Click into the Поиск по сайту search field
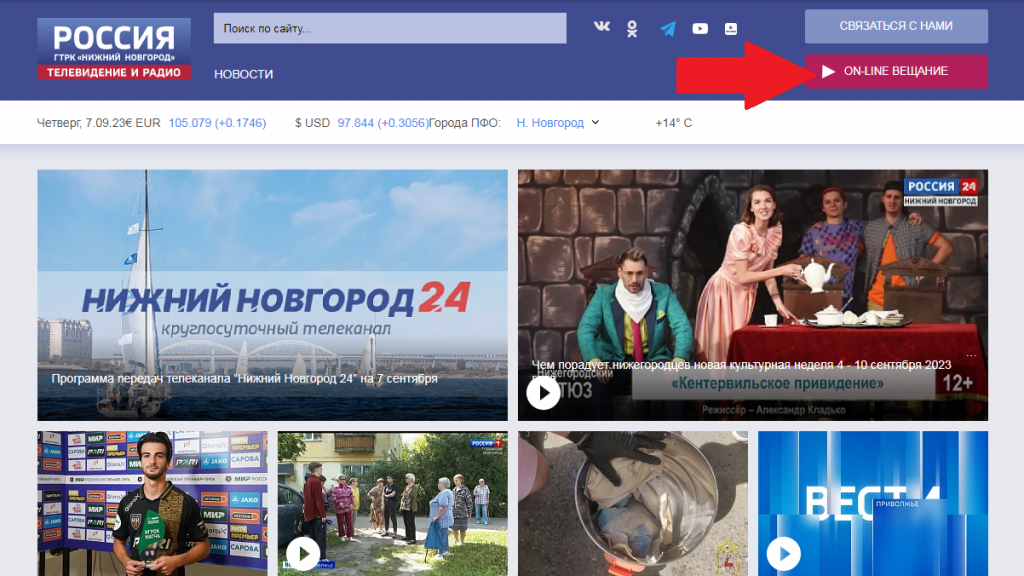The width and height of the screenshot is (1024, 576). pyautogui.click(x=390, y=28)
